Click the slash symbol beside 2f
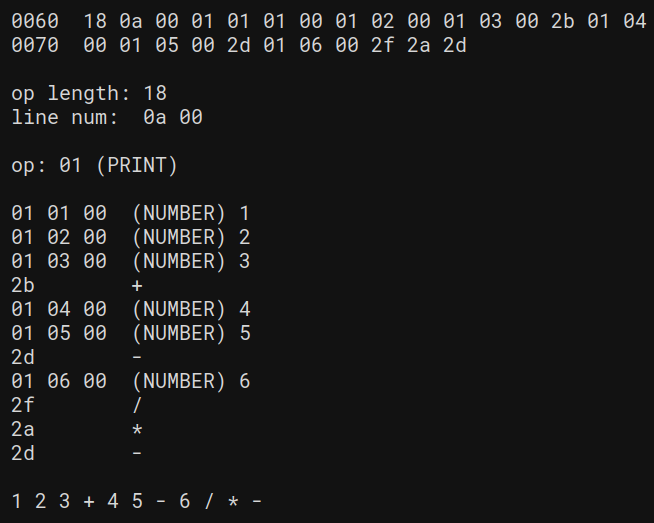The width and height of the screenshot is (654, 523). [x=137, y=405]
